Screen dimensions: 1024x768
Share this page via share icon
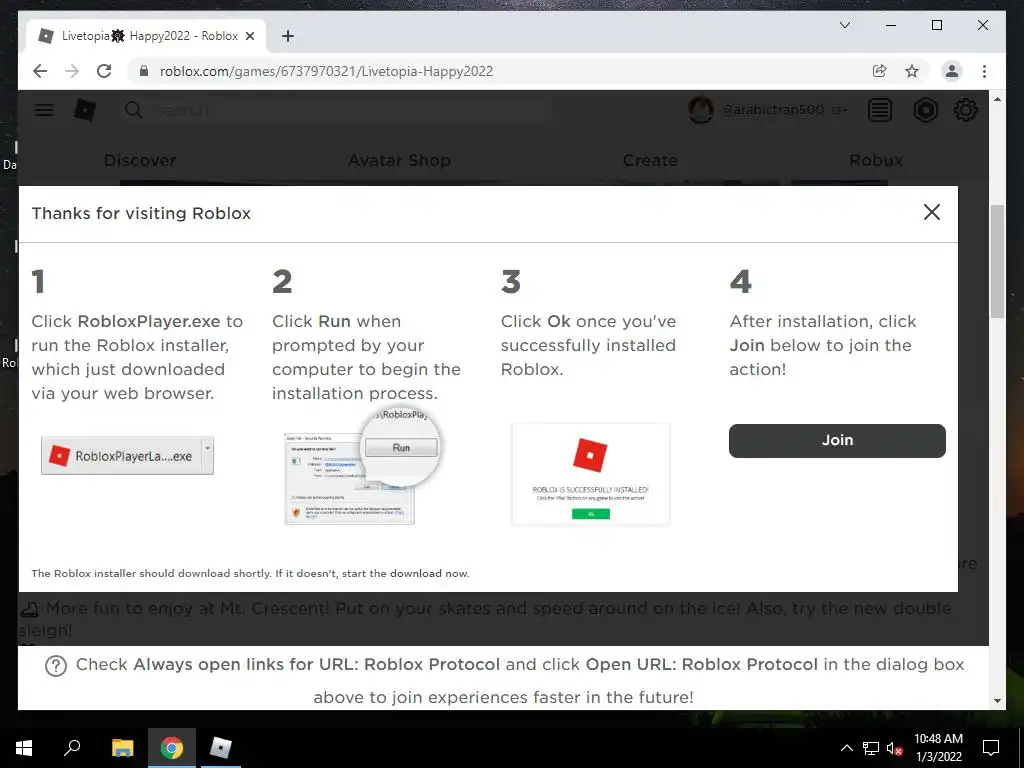tap(880, 71)
